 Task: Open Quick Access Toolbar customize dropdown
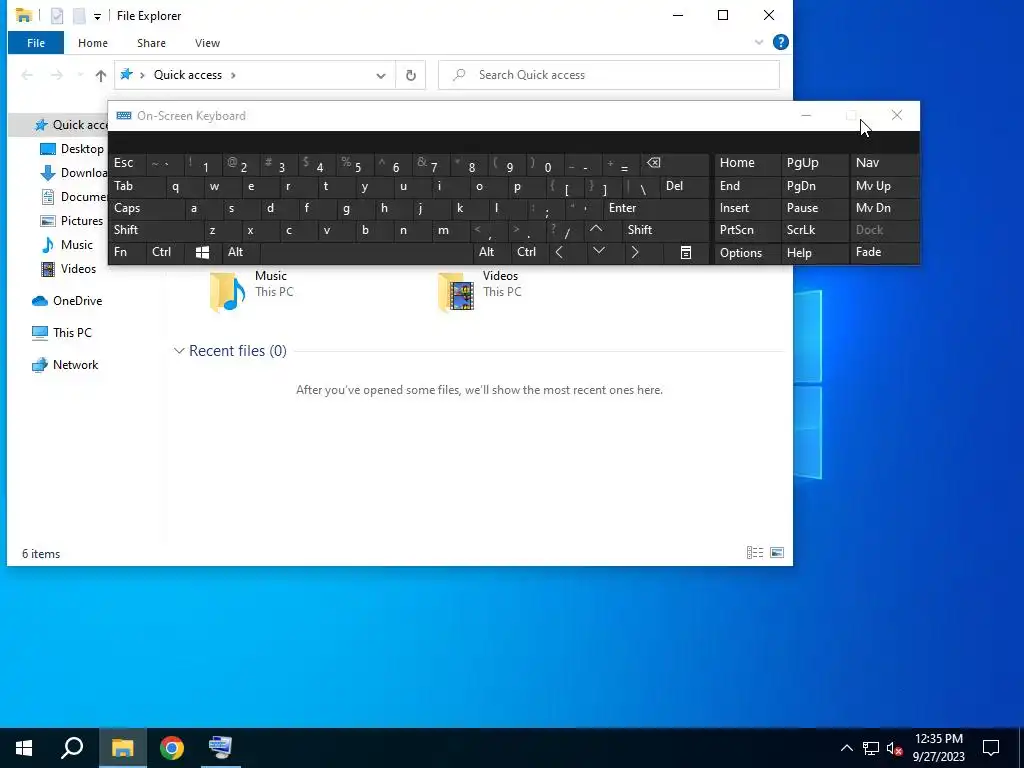(x=97, y=16)
